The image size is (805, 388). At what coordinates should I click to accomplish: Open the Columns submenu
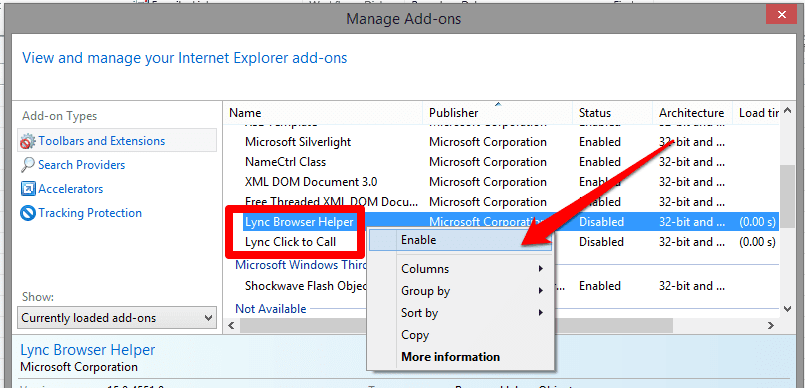tap(461, 269)
